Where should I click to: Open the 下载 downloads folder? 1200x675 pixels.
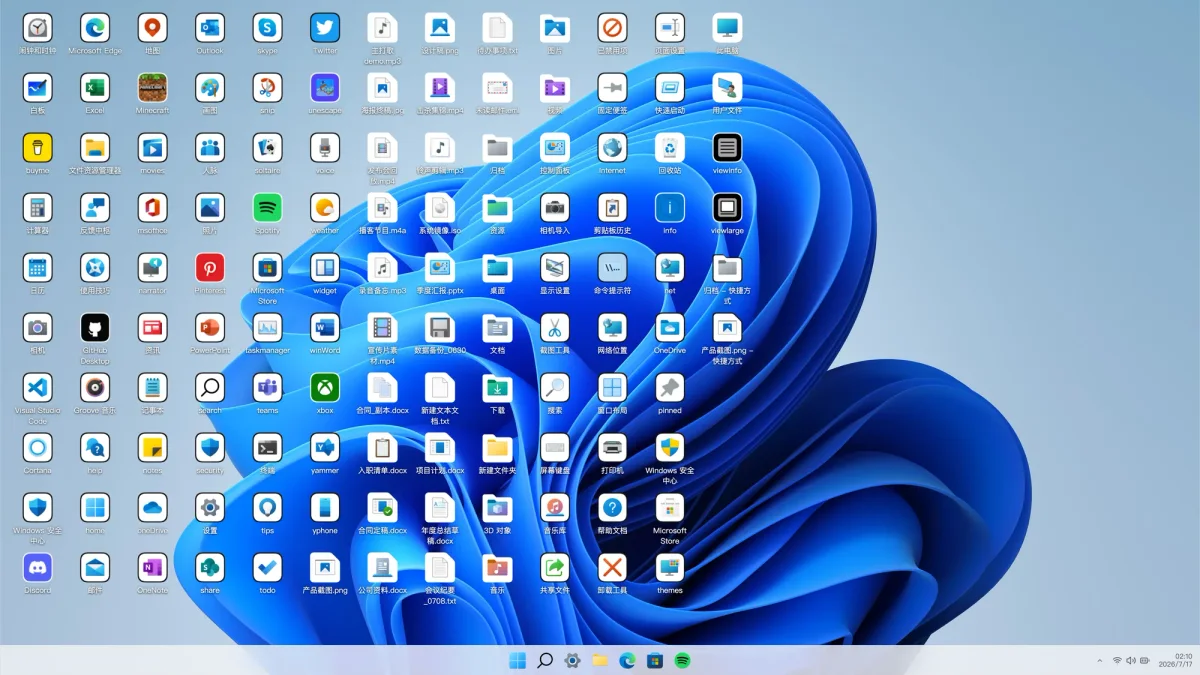497,388
